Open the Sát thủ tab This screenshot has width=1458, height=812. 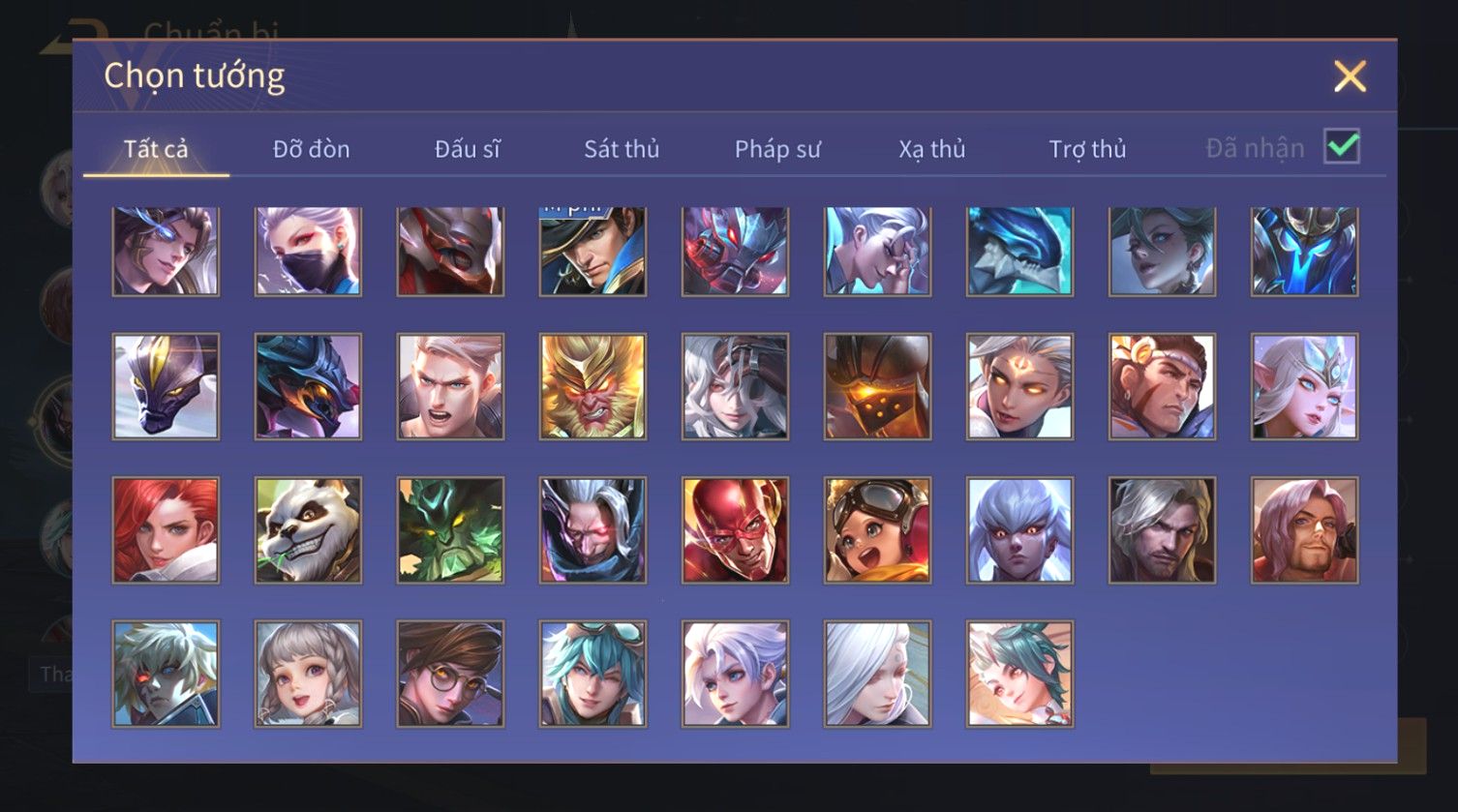(622, 149)
